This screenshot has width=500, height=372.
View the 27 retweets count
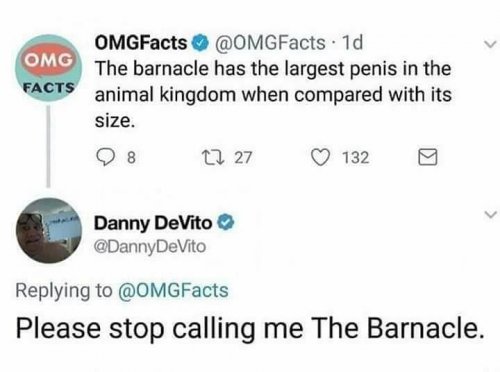pos(243,157)
